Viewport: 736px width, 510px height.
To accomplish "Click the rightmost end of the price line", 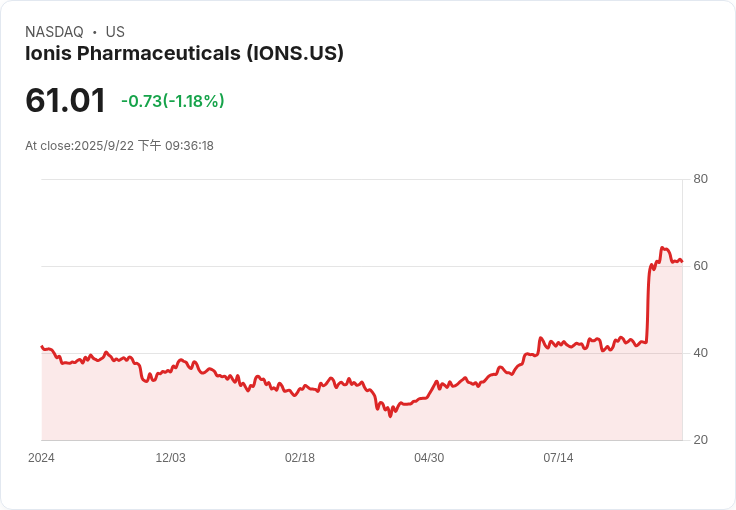I will (x=682, y=262).
